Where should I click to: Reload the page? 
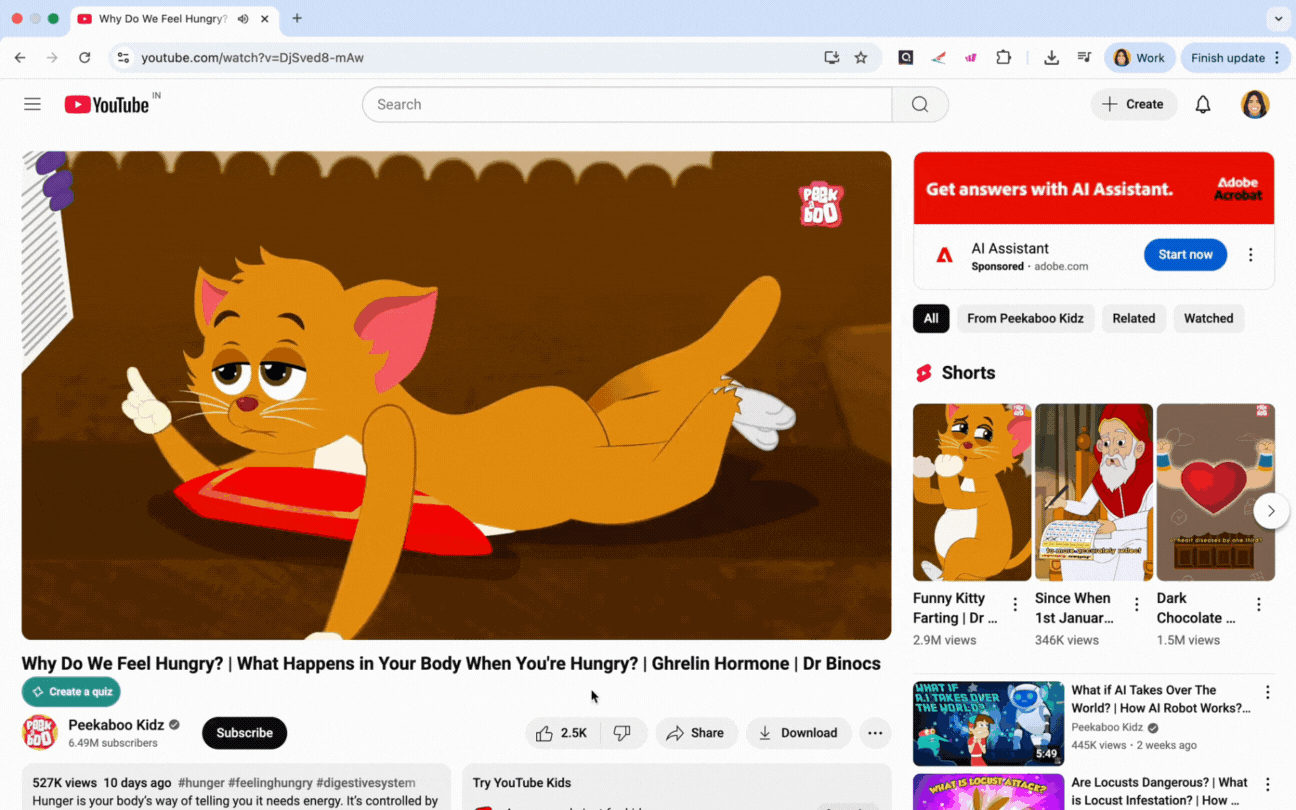coord(85,58)
